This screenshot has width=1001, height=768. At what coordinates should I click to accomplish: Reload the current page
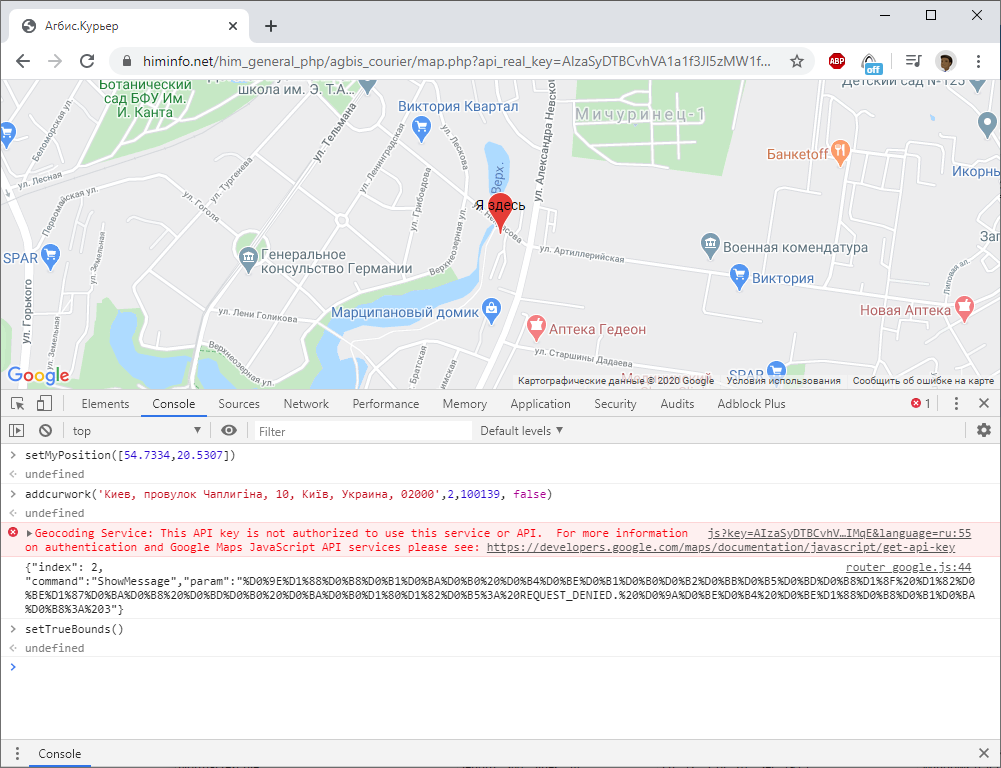point(87,61)
